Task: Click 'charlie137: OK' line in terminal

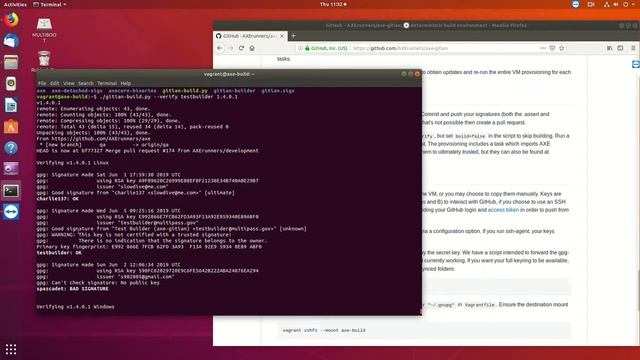Action: coord(58,199)
